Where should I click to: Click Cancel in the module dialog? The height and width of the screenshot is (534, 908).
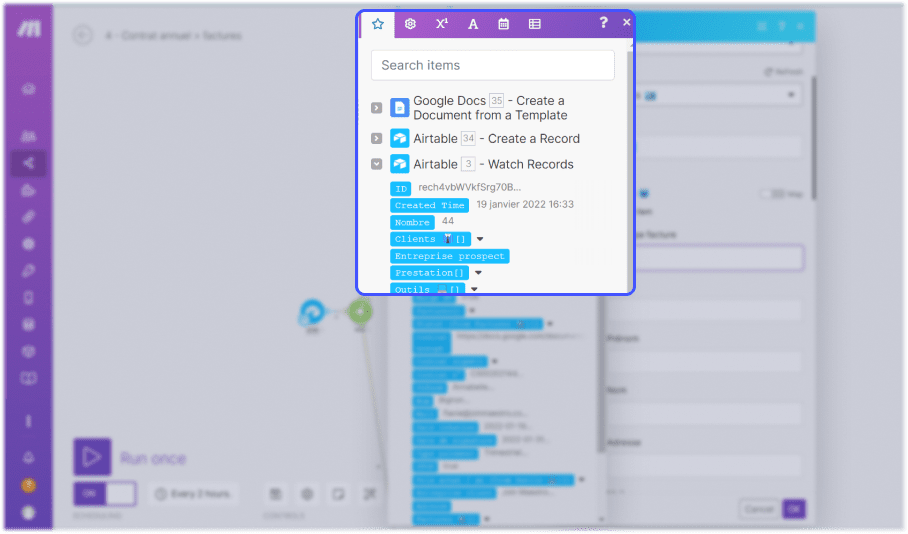pyautogui.click(x=759, y=509)
